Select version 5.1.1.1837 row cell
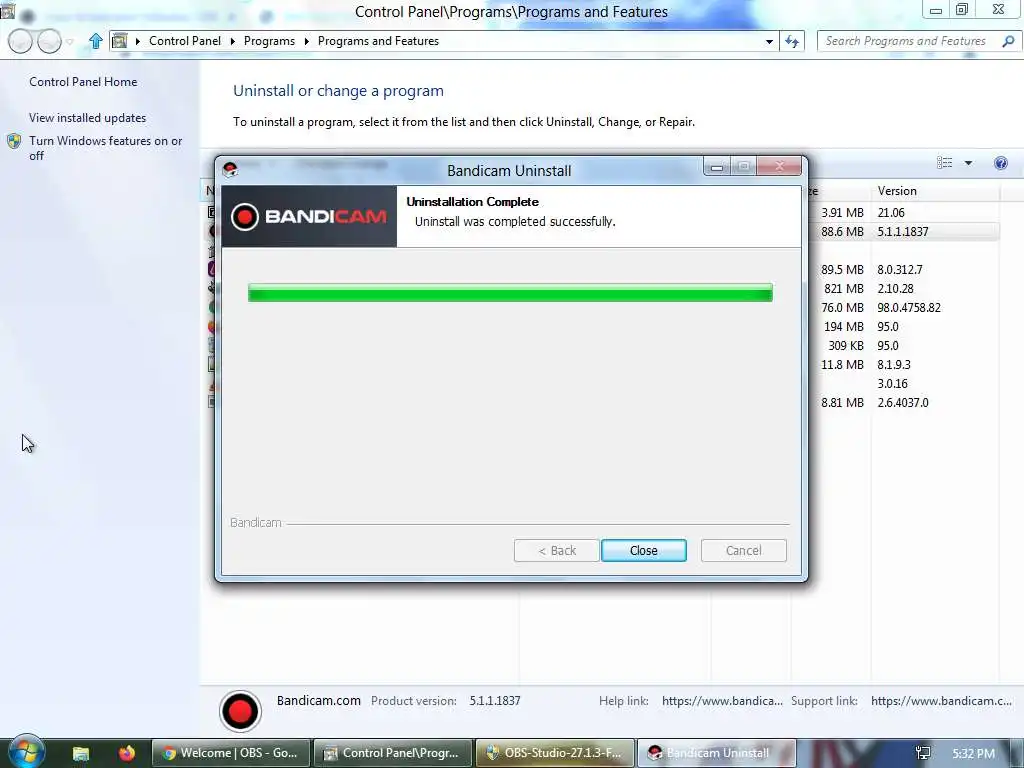This screenshot has width=1024, height=768. pos(903,231)
